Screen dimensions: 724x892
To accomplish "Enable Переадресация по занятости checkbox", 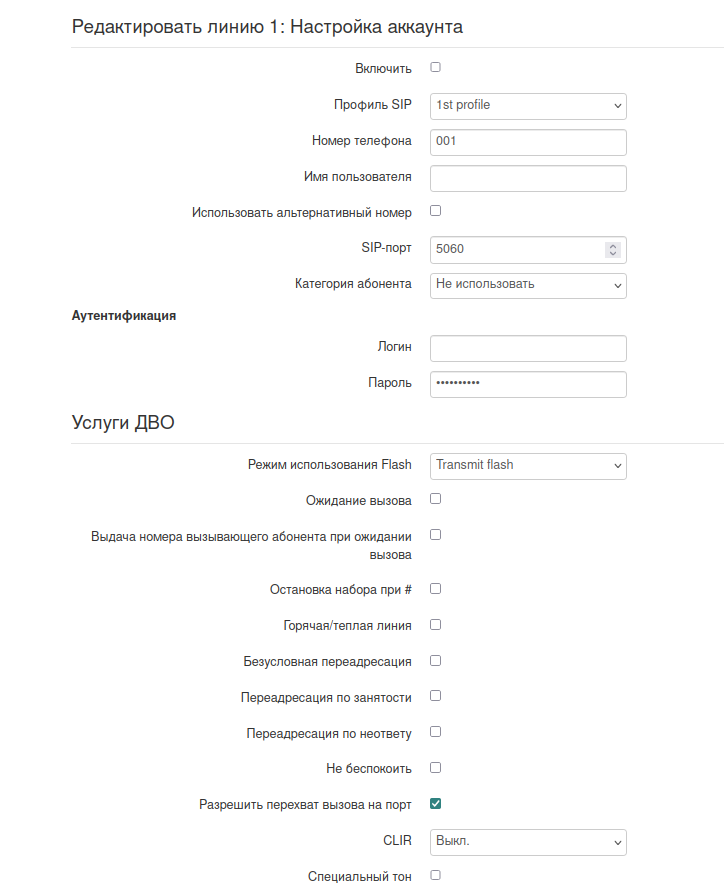I will (x=435, y=696).
